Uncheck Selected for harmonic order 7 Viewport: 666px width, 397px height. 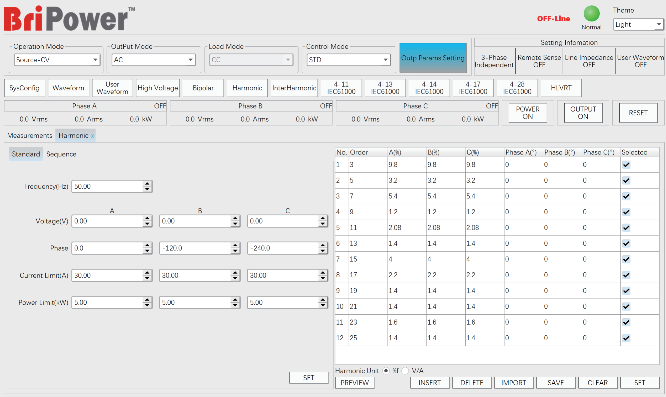tap(626, 196)
